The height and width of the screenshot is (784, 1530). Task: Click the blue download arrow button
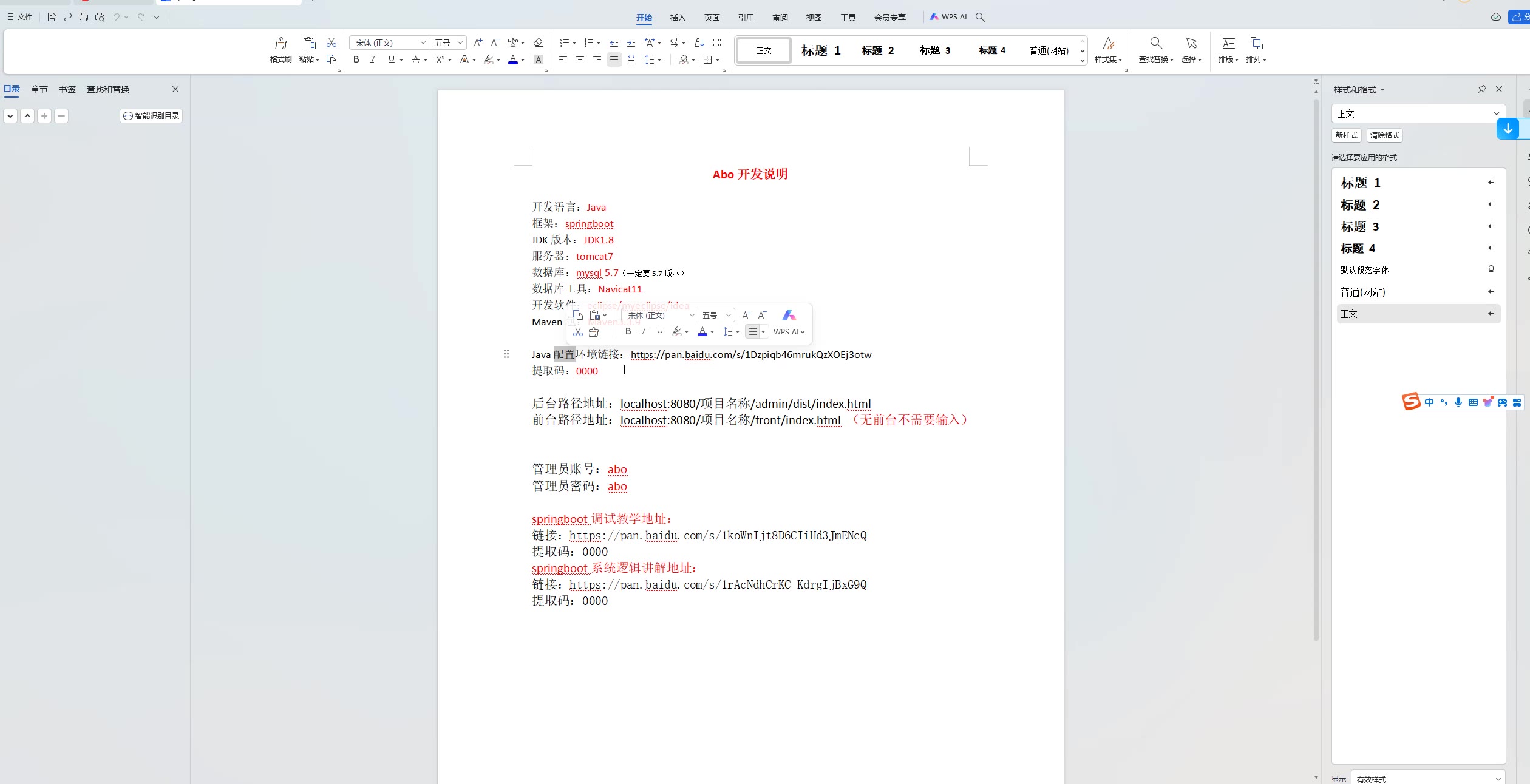click(x=1508, y=129)
